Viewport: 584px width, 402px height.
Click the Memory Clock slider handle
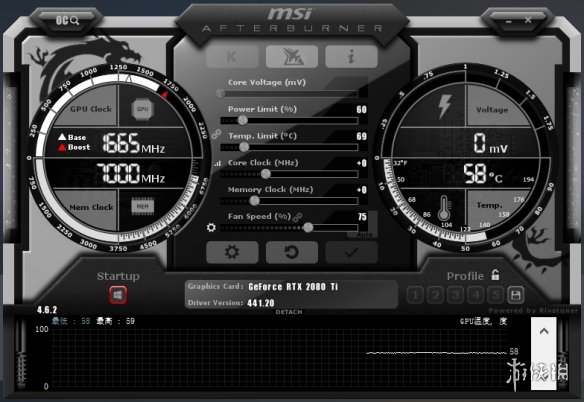(x=254, y=200)
